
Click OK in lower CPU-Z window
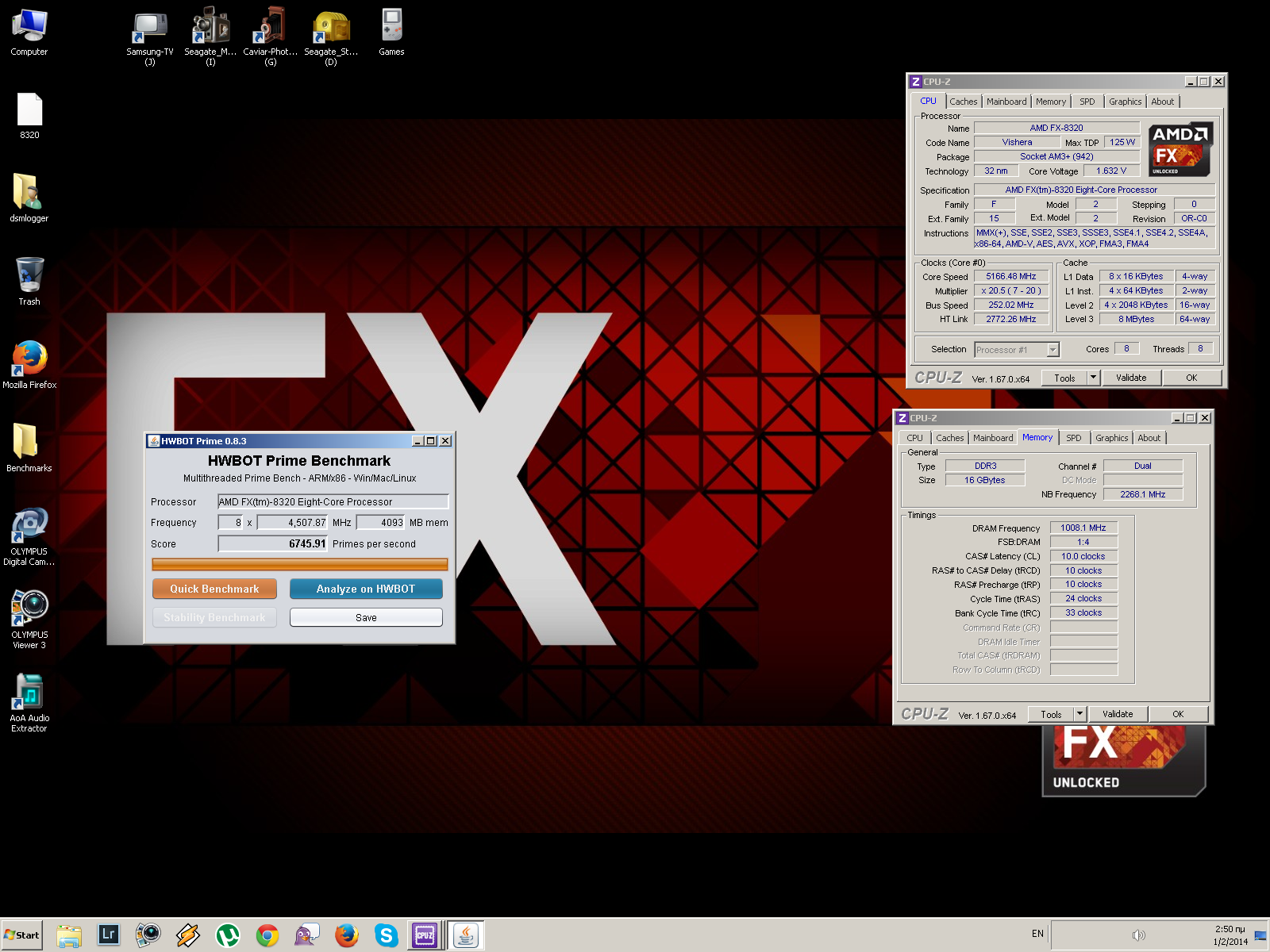point(1178,714)
